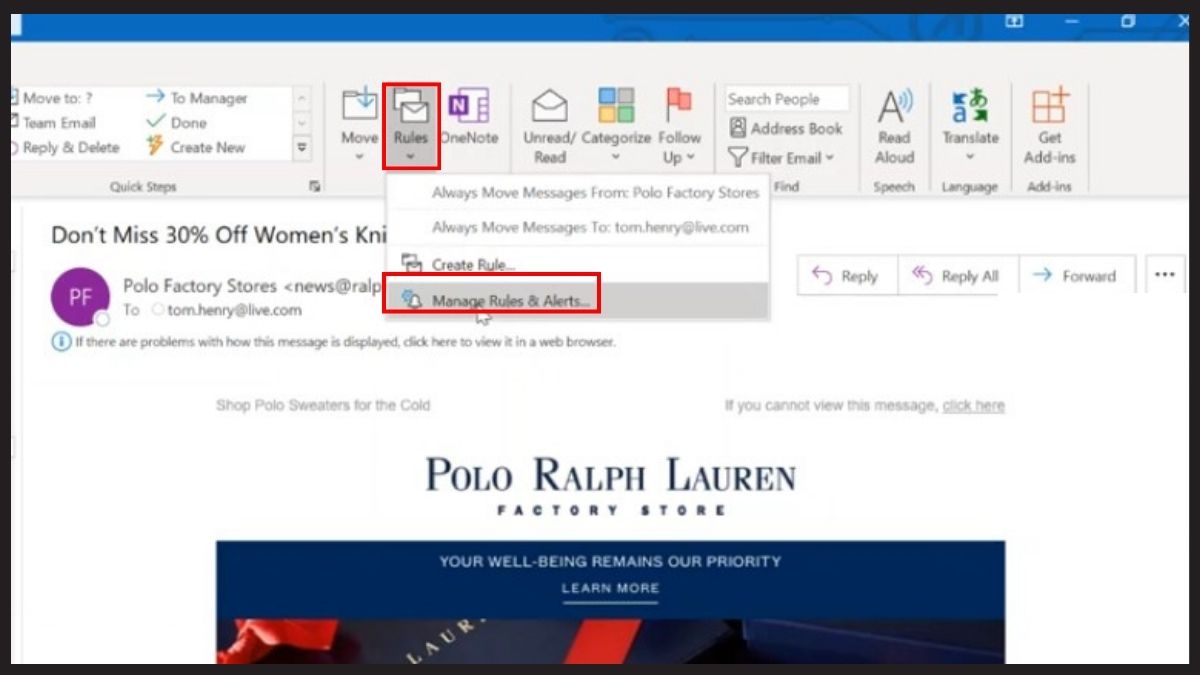Viewport: 1200px width, 675px height.
Task: Click the view in web browser info bar
Action: click(333, 342)
